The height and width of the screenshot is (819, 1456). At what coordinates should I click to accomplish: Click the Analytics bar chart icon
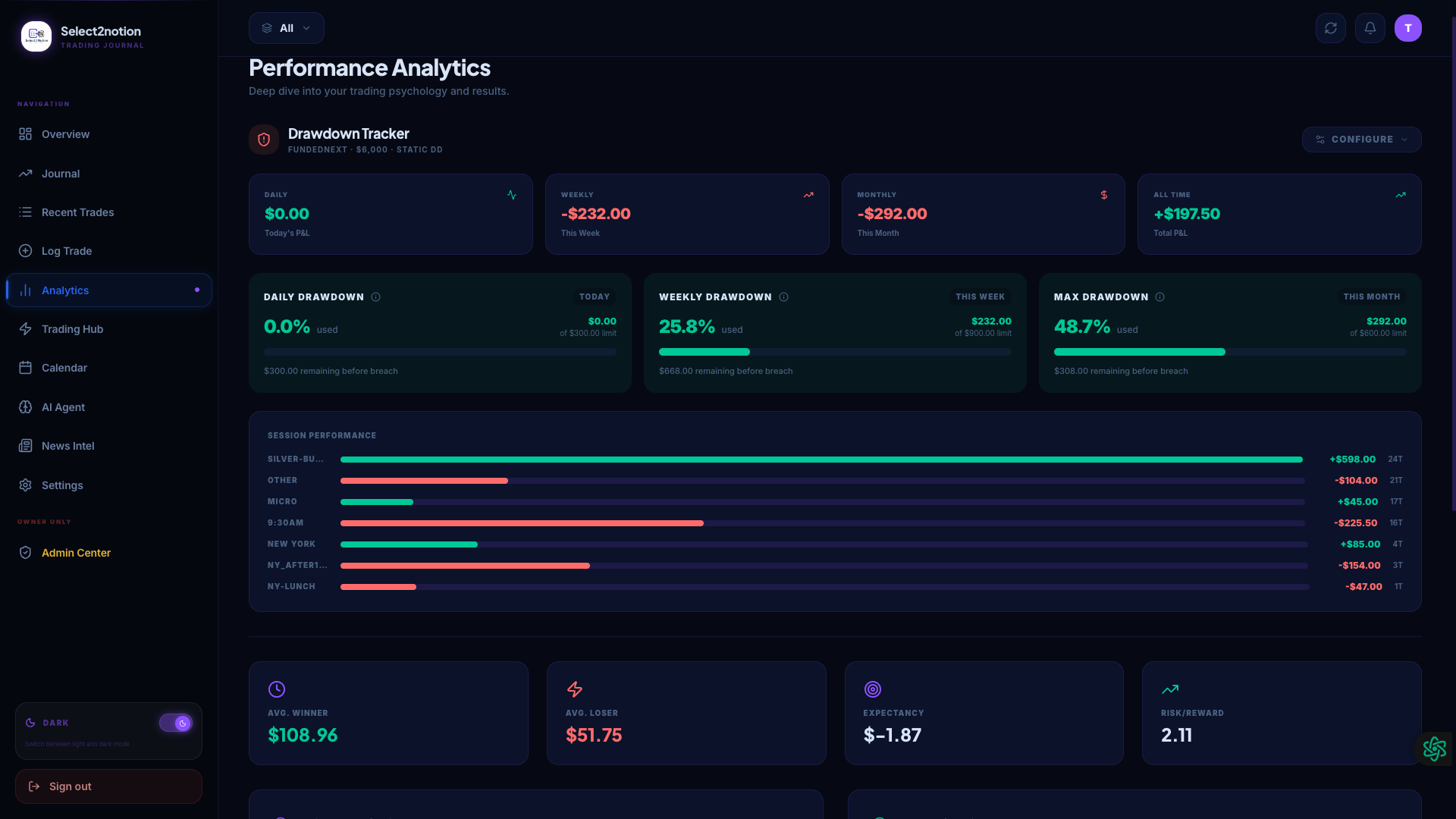pos(25,290)
